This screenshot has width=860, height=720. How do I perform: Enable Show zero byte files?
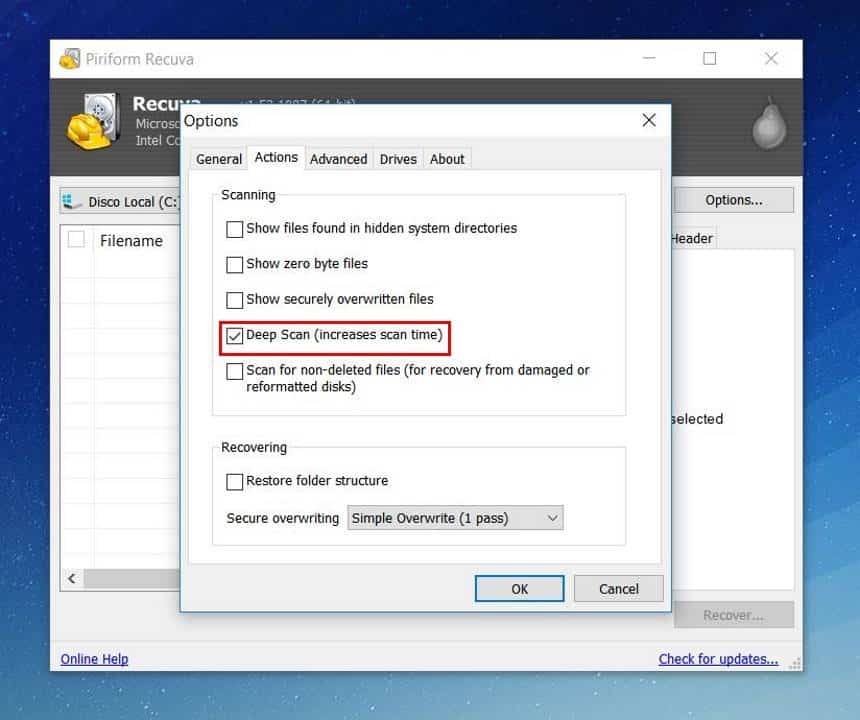[235, 264]
